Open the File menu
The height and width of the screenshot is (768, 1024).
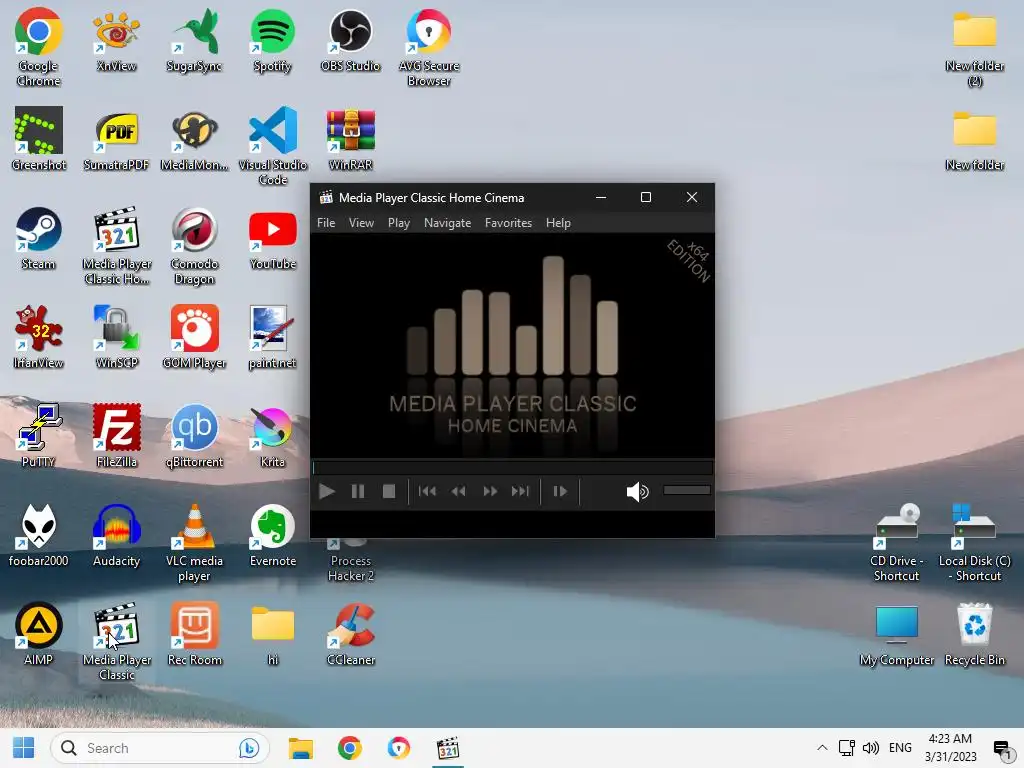tap(326, 223)
